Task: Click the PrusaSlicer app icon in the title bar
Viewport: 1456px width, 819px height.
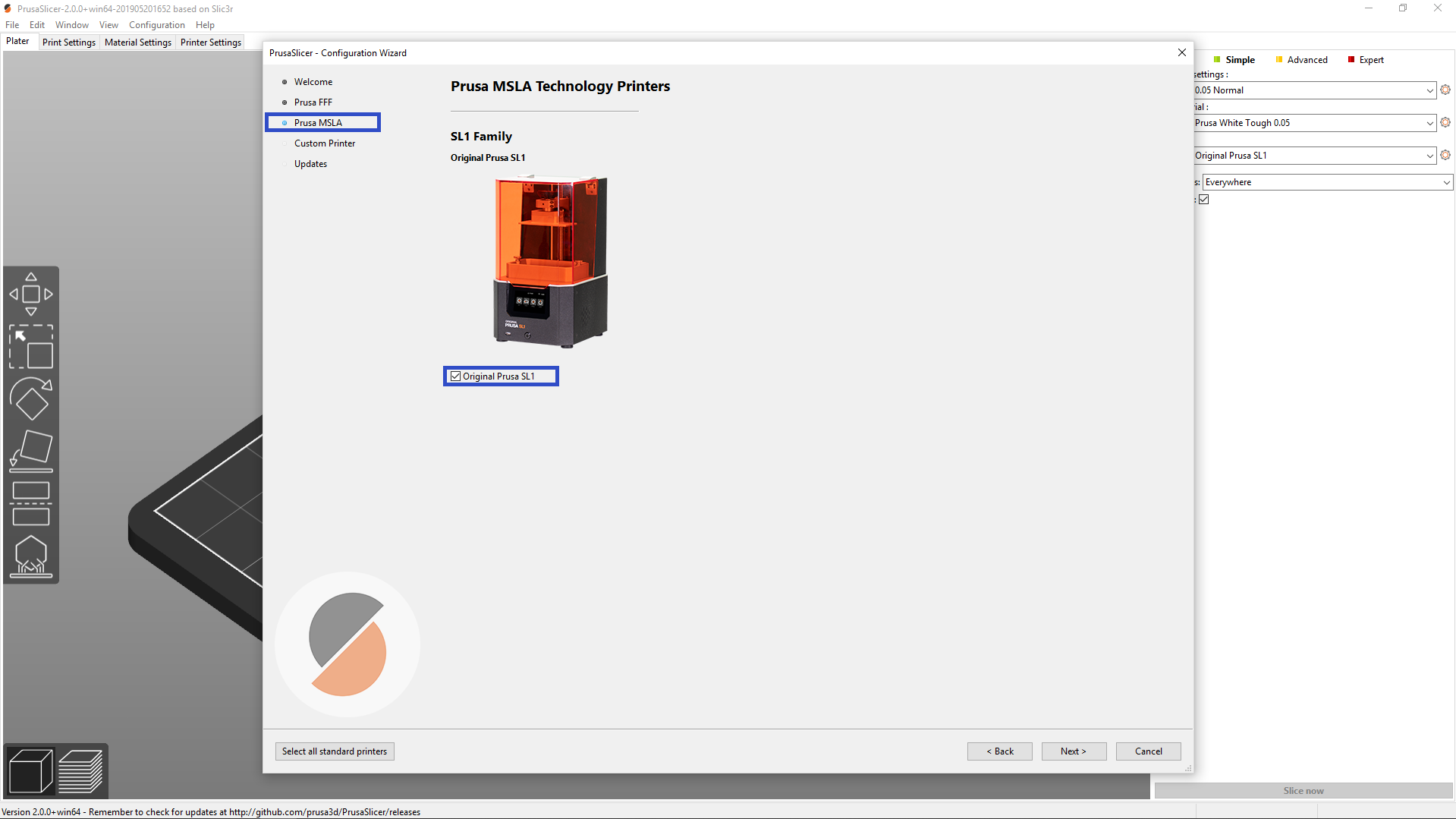Action: click(x=8, y=8)
